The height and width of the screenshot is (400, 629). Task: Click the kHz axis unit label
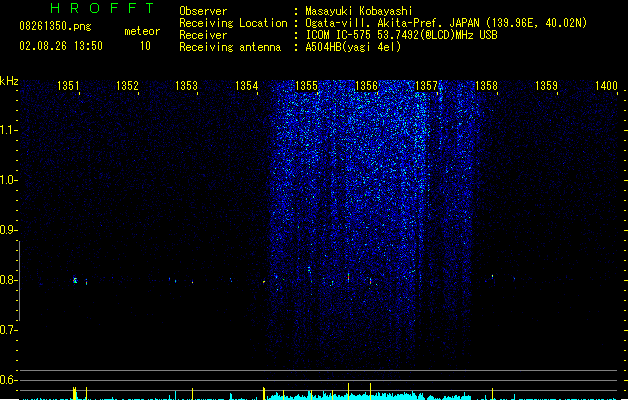9,81
